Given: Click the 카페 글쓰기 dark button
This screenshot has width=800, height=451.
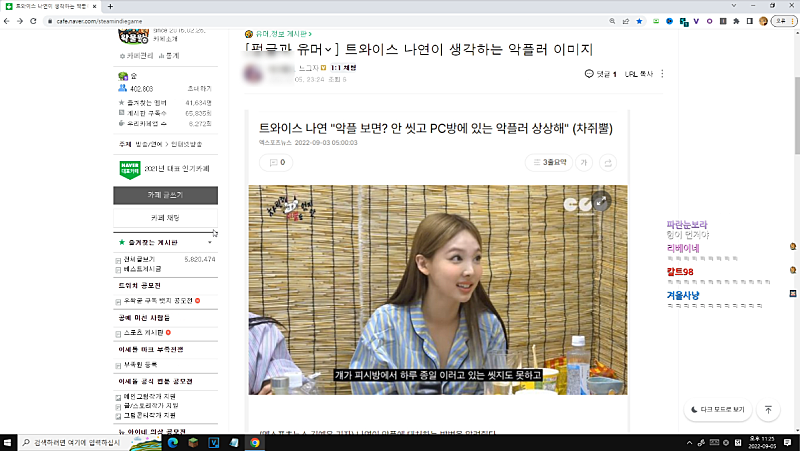Looking at the screenshot, I should point(165,195).
